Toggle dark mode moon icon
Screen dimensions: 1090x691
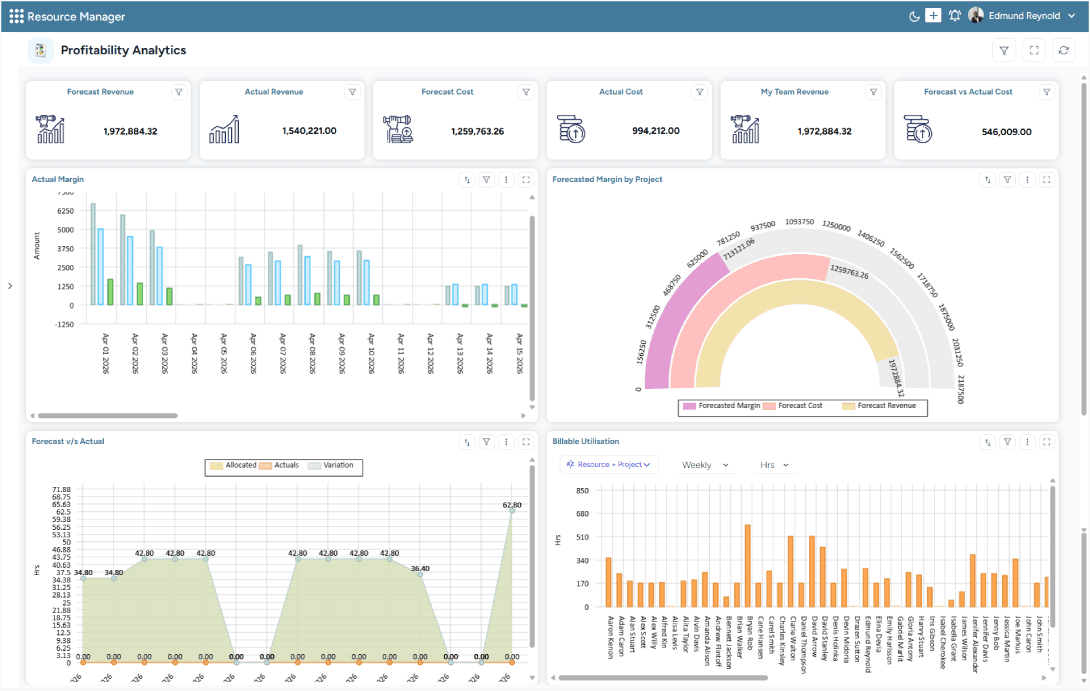pyautogui.click(x=914, y=16)
